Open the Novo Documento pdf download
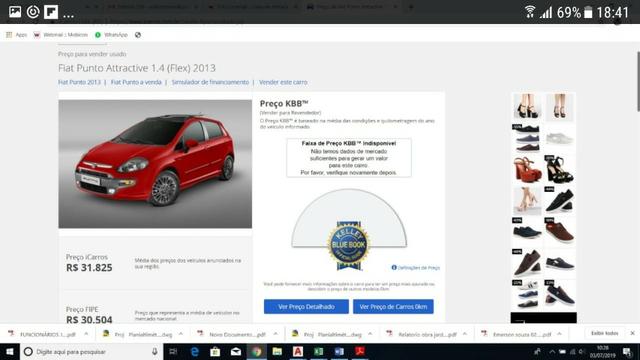The image size is (640, 360). tap(232, 334)
